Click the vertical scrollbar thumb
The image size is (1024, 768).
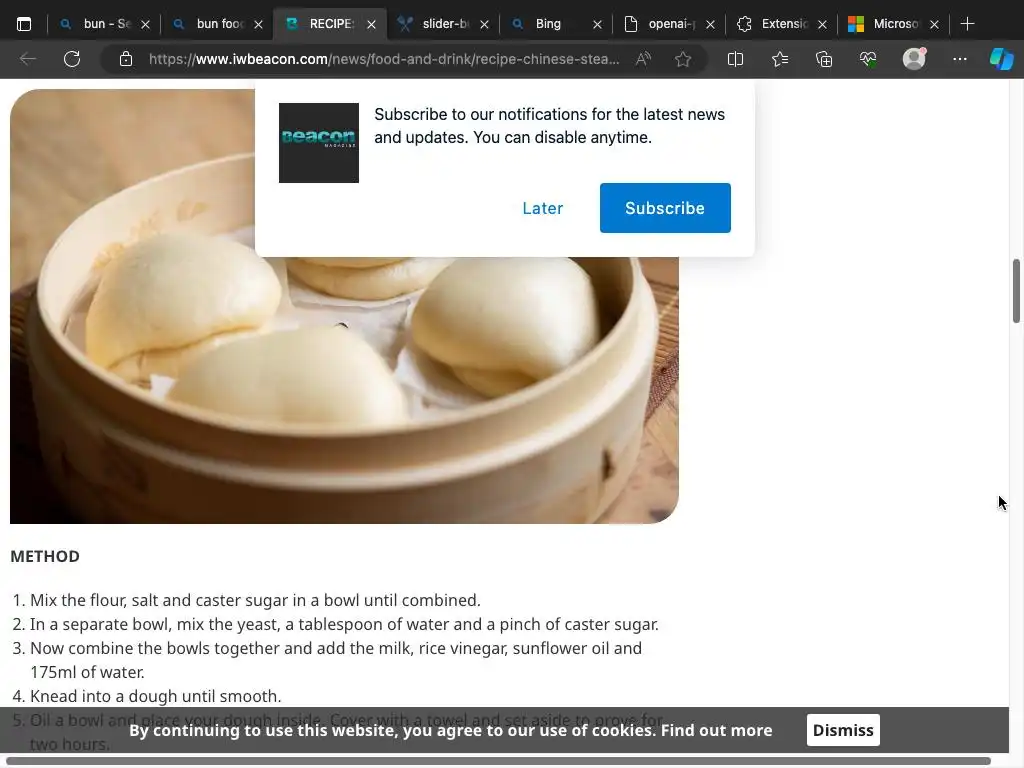(x=1016, y=291)
